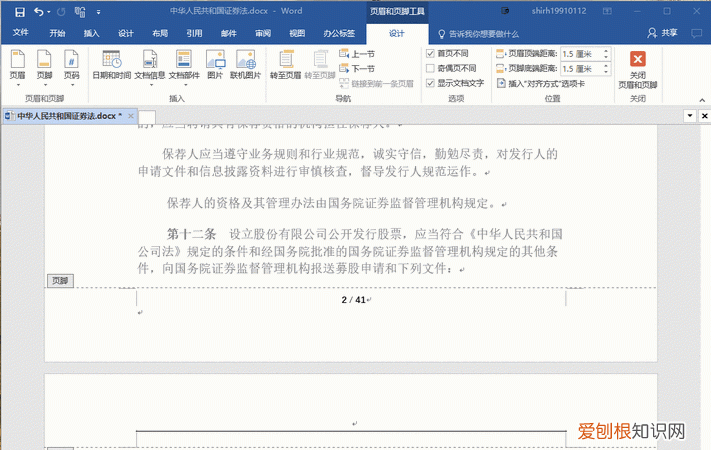711x450 pixels.
Task: Insert a 联机图片 online picture
Action: 245,65
